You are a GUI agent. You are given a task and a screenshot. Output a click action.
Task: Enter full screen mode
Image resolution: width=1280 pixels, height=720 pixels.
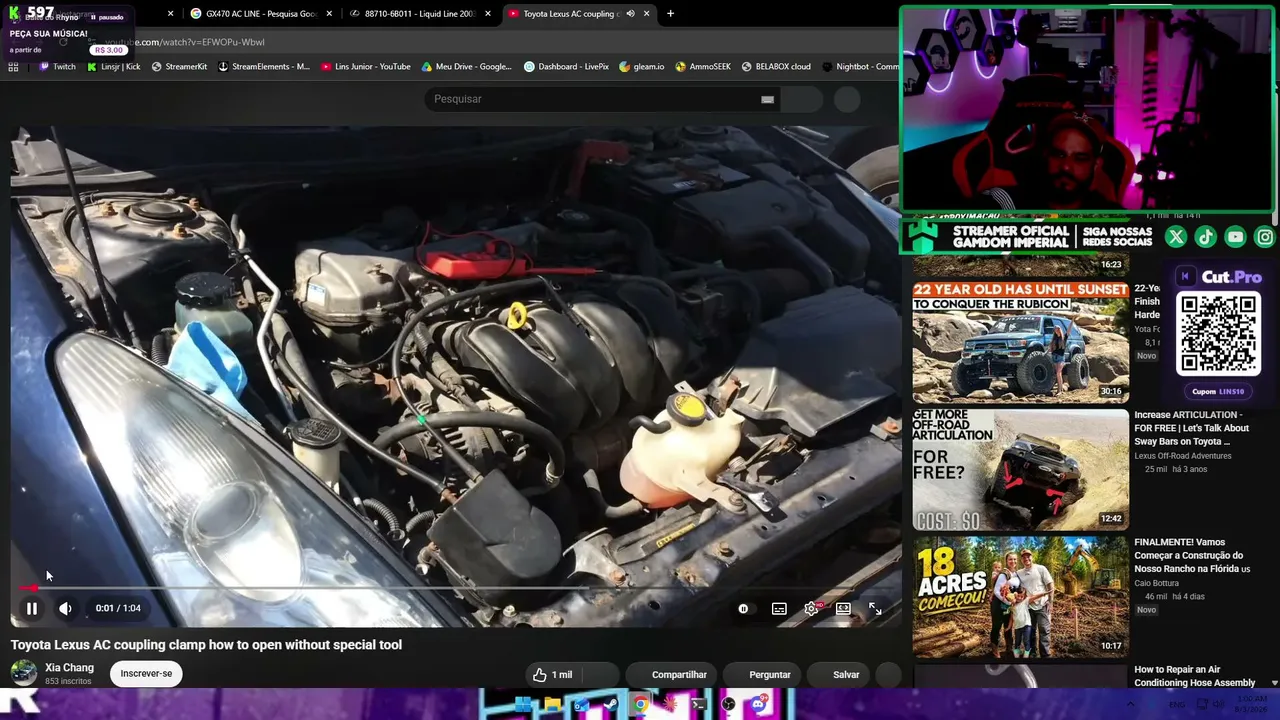[x=875, y=608]
